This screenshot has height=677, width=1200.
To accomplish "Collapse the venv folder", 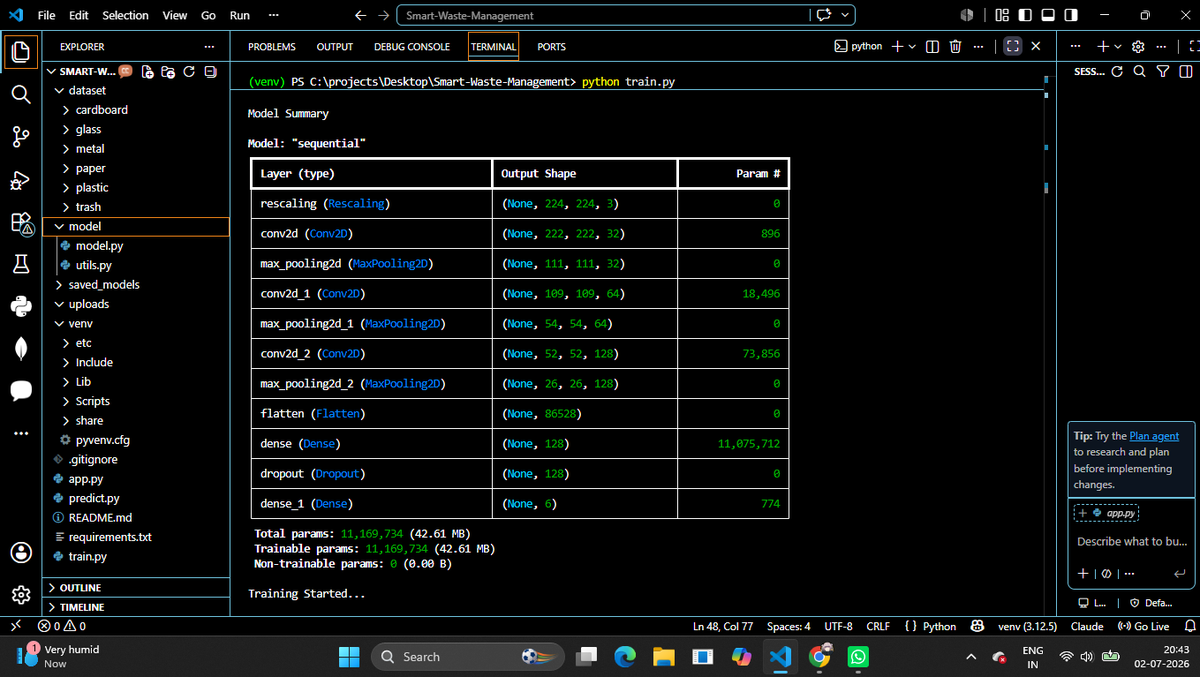I will [137, 324].
